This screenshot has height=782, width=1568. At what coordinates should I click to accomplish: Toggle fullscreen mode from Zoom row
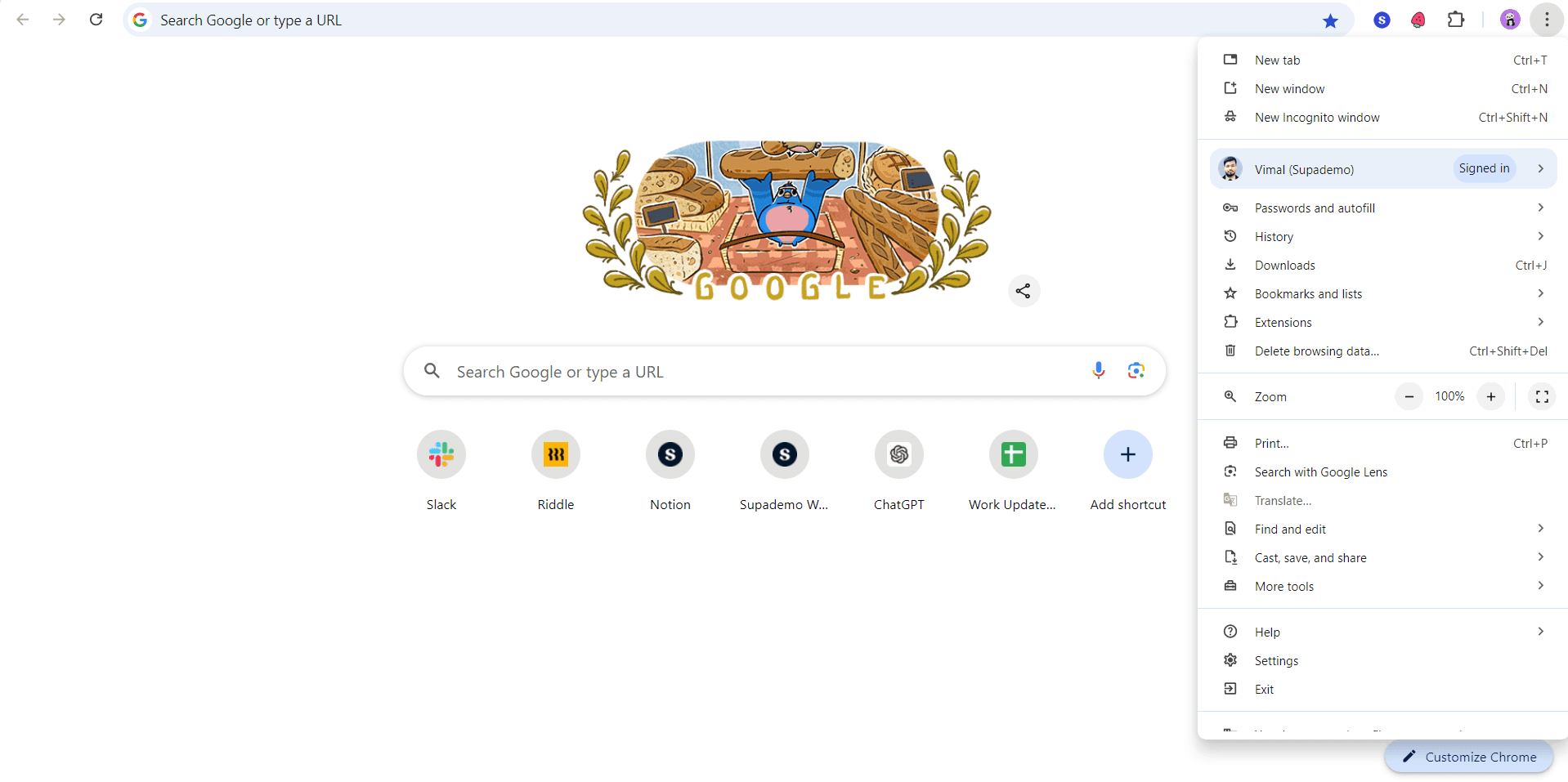coord(1542,396)
